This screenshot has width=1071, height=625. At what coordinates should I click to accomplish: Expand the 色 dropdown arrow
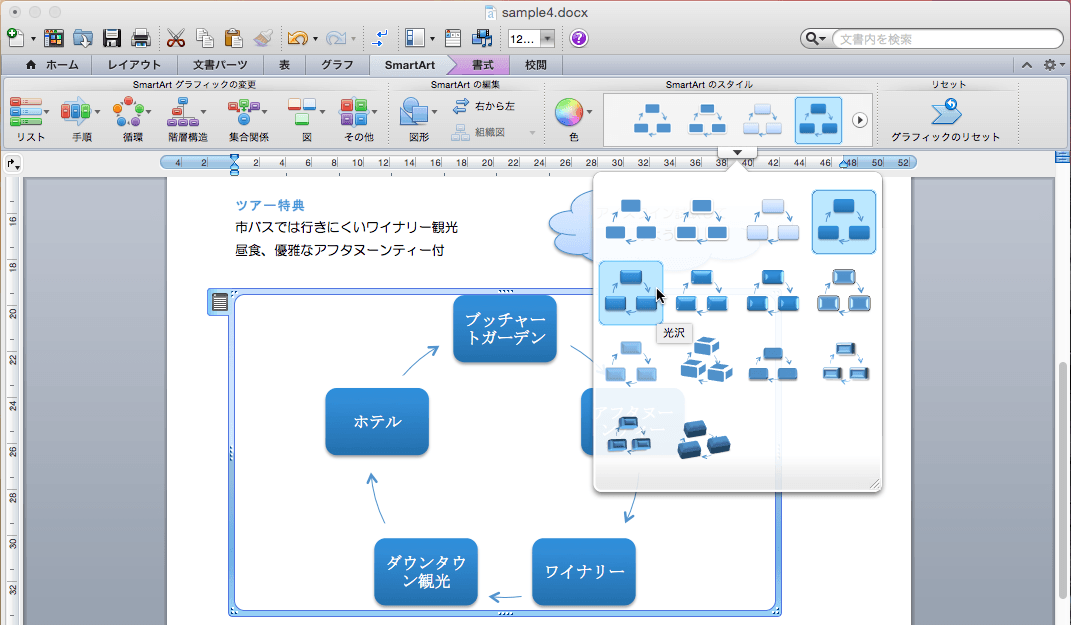coord(589,113)
